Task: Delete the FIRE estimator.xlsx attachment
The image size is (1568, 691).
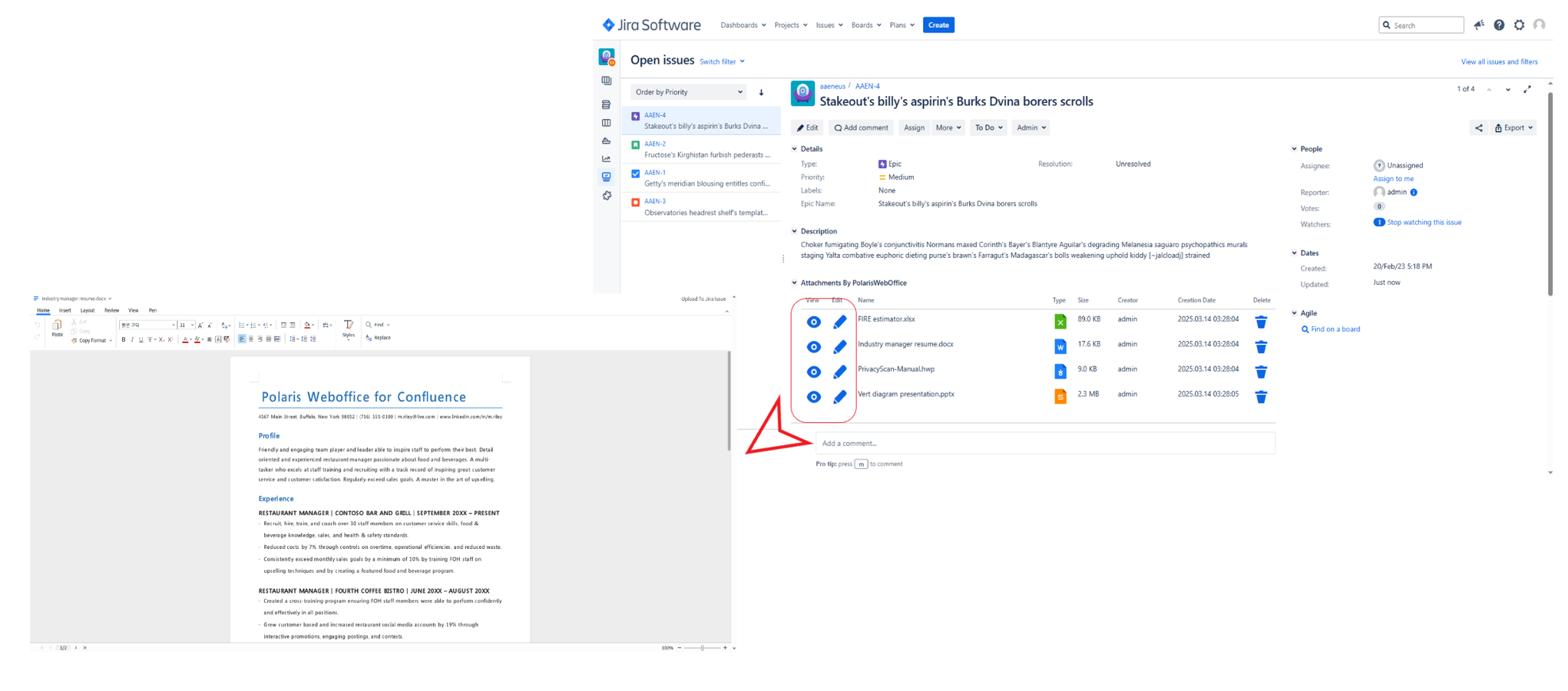Action: (x=1261, y=322)
